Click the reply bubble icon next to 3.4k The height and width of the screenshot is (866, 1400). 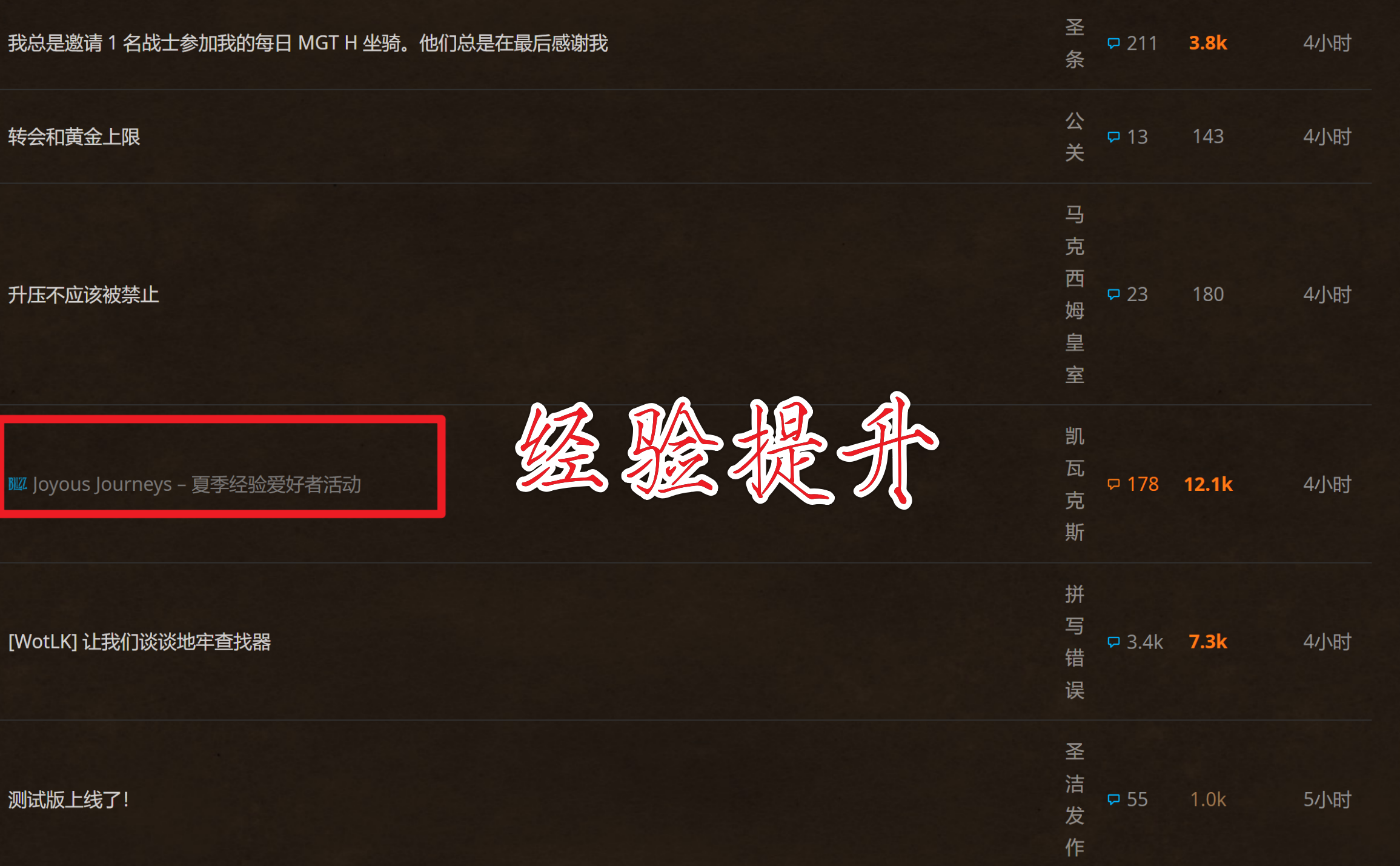[1113, 642]
